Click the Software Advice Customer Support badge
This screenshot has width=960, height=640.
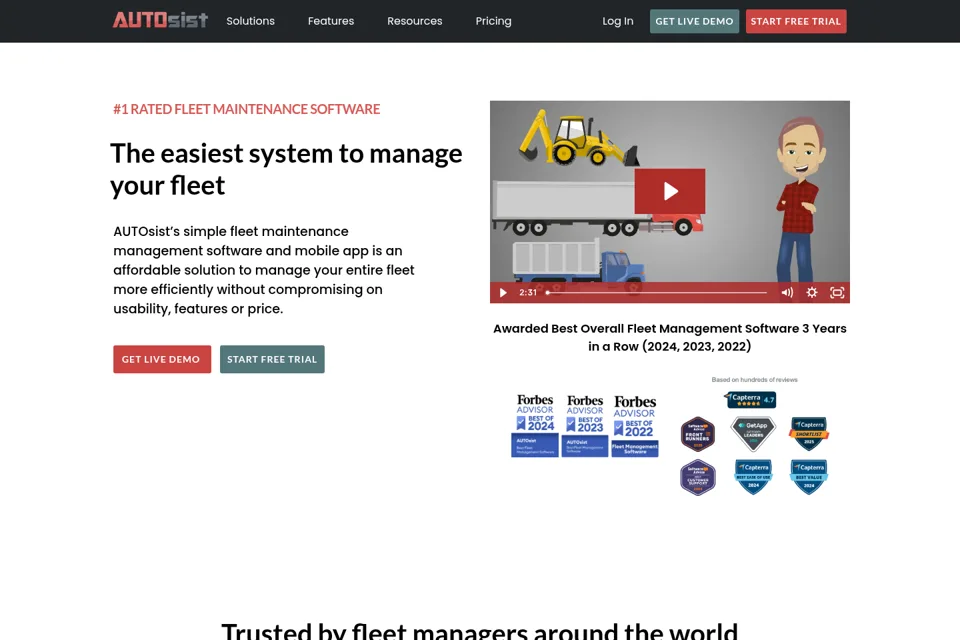698,477
